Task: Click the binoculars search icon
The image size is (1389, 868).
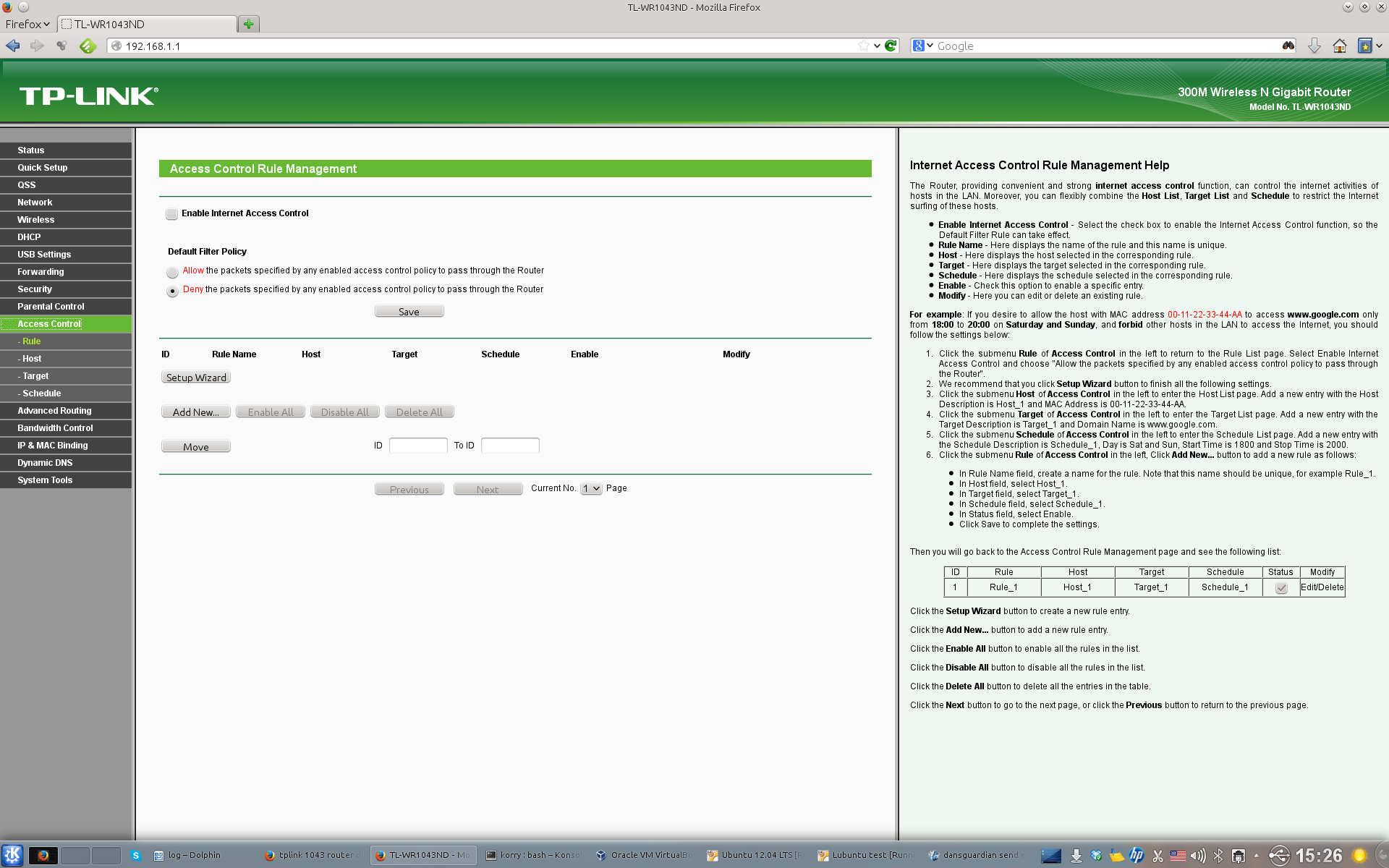Action: pos(1288,46)
